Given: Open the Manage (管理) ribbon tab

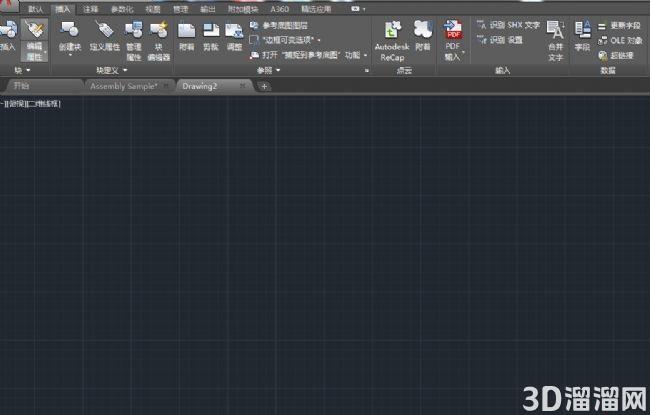Looking at the screenshot, I should (x=181, y=9).
